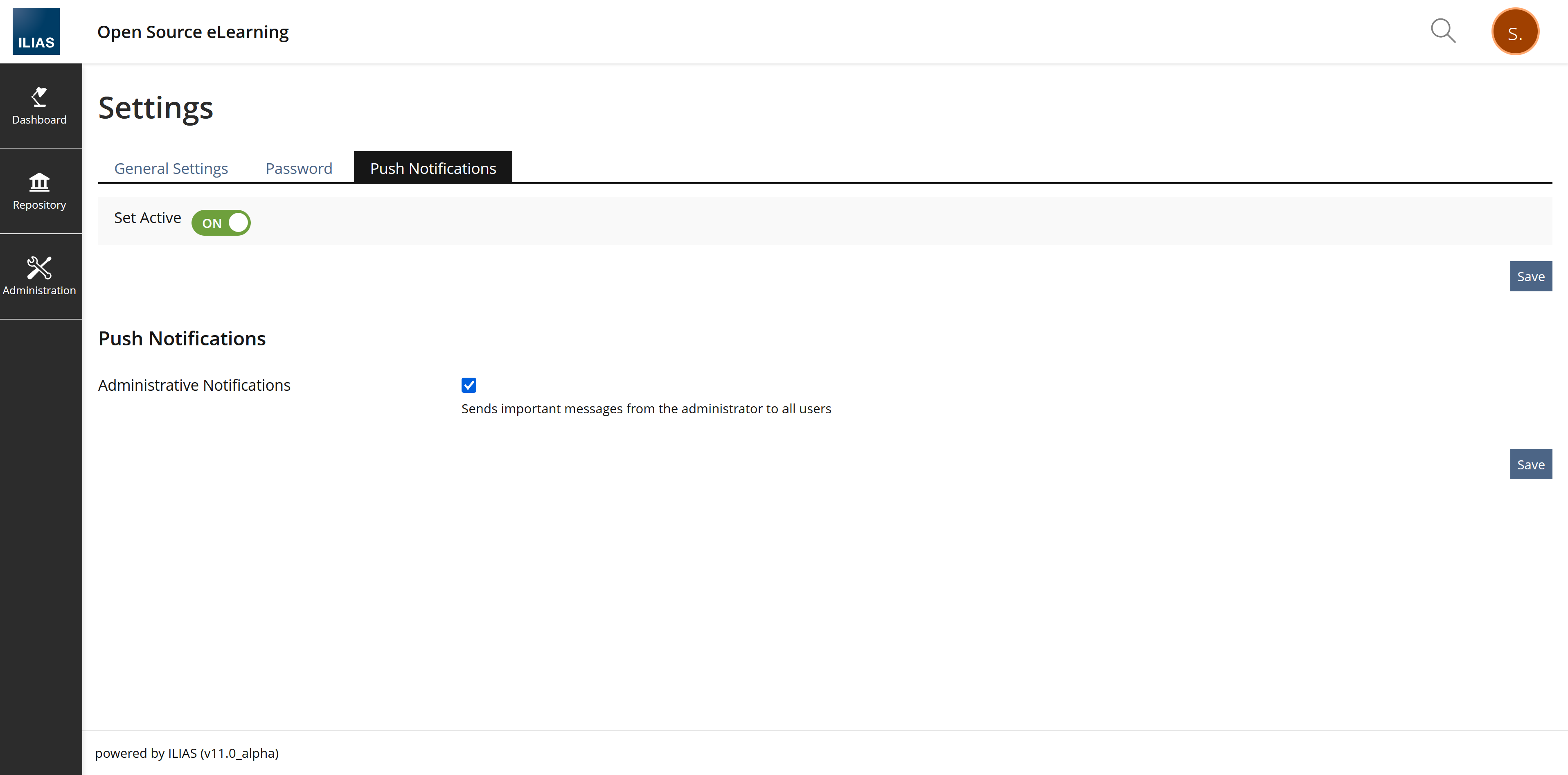Select the Push Notifications tab
1568x775 pixels.
[433, 168]
